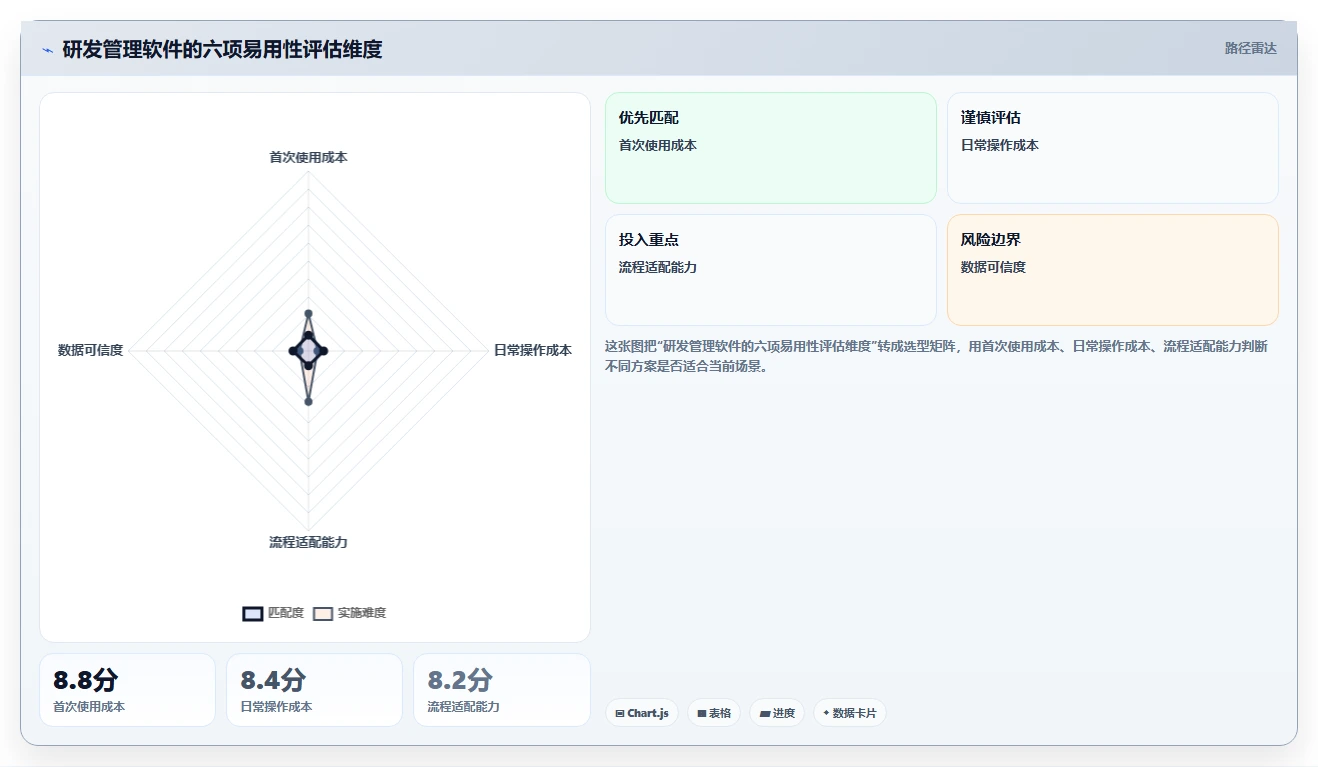Select the 数据卡片 tag chip

(x=849, y=713)
